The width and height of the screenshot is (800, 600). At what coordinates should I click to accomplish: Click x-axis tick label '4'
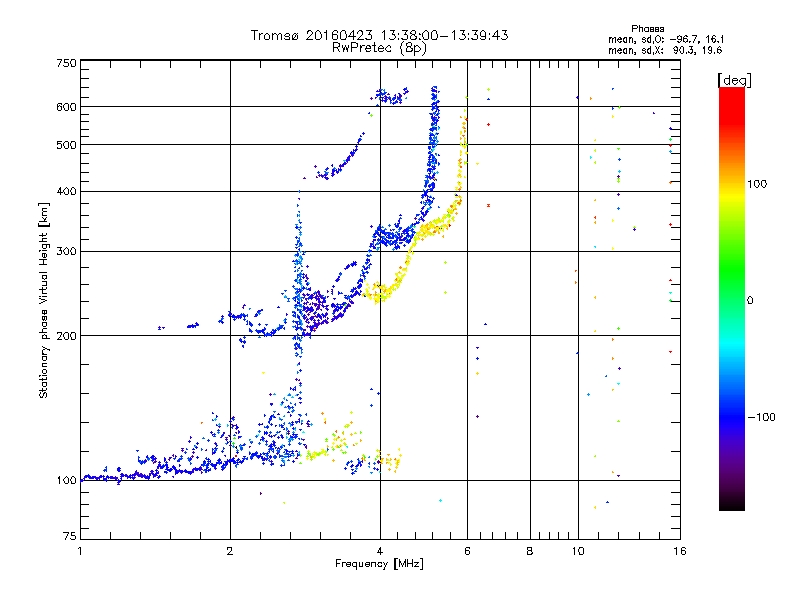(x=380, y=551)
